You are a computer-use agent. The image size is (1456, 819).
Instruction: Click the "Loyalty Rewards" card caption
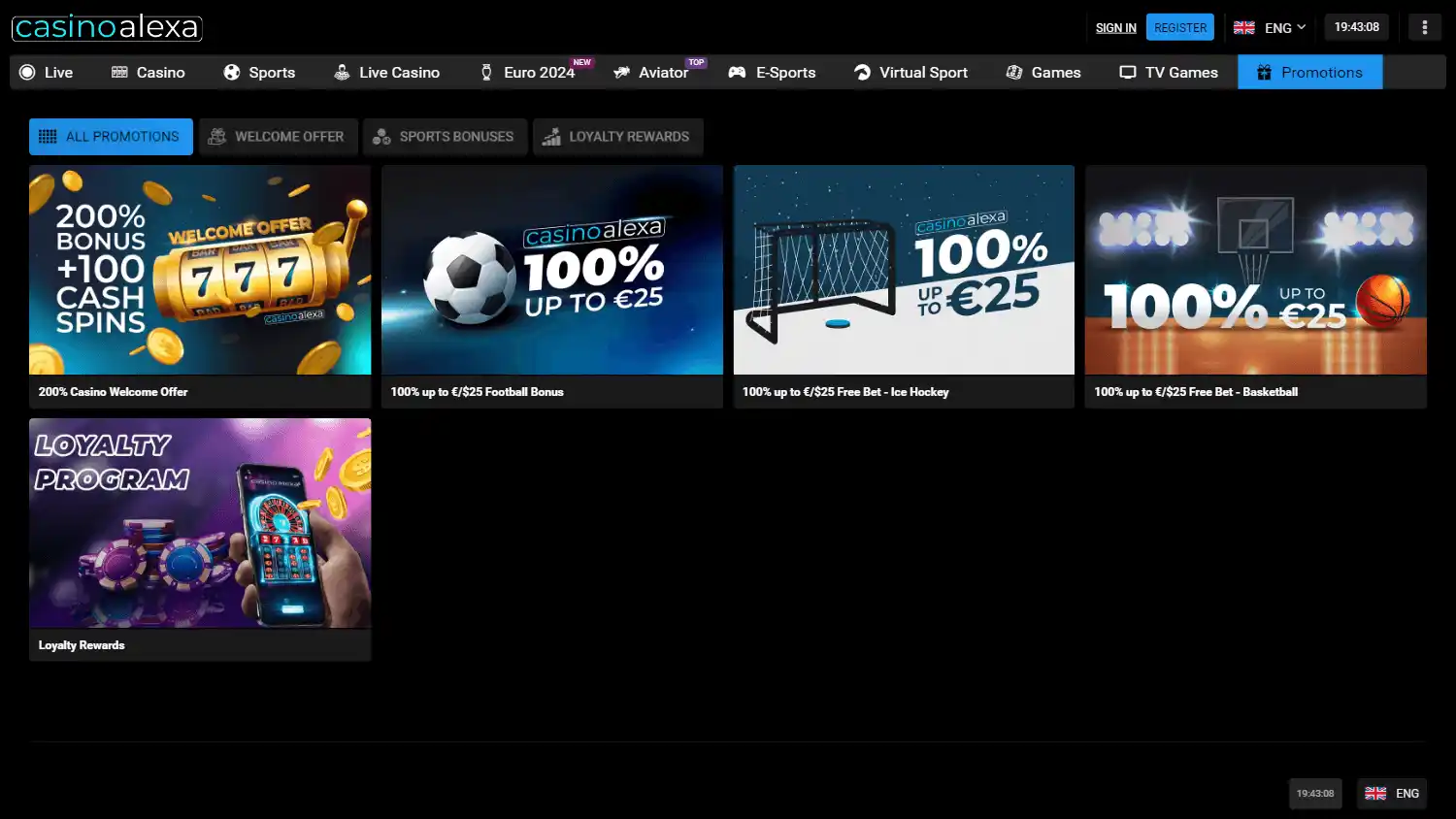coord(82,645)
